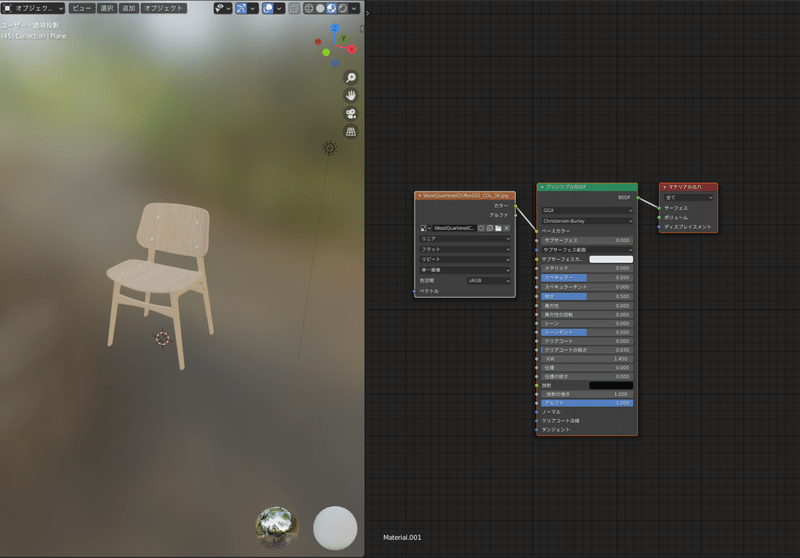Viewport: 800px width, 558px height.
Task: Click the メタリック value field
Action: (x=587, y=268)
